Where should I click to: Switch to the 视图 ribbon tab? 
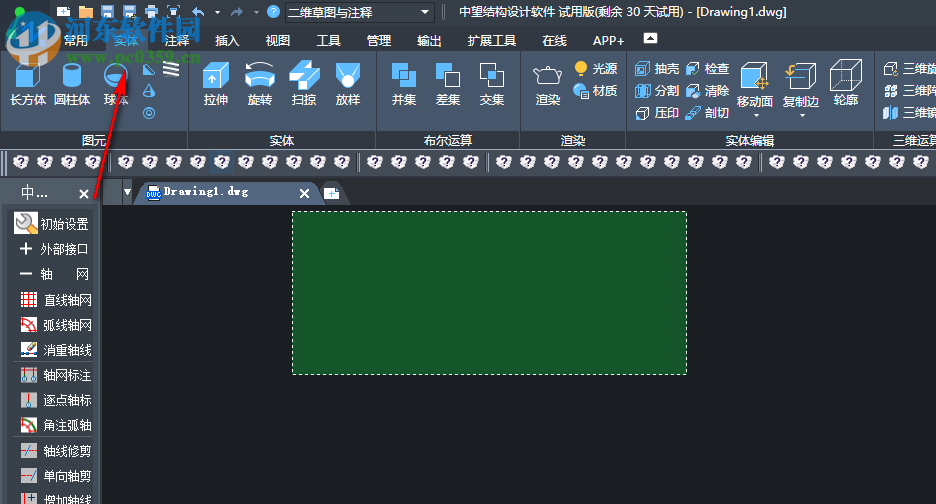pyautogui.click(x=278, y=41)
